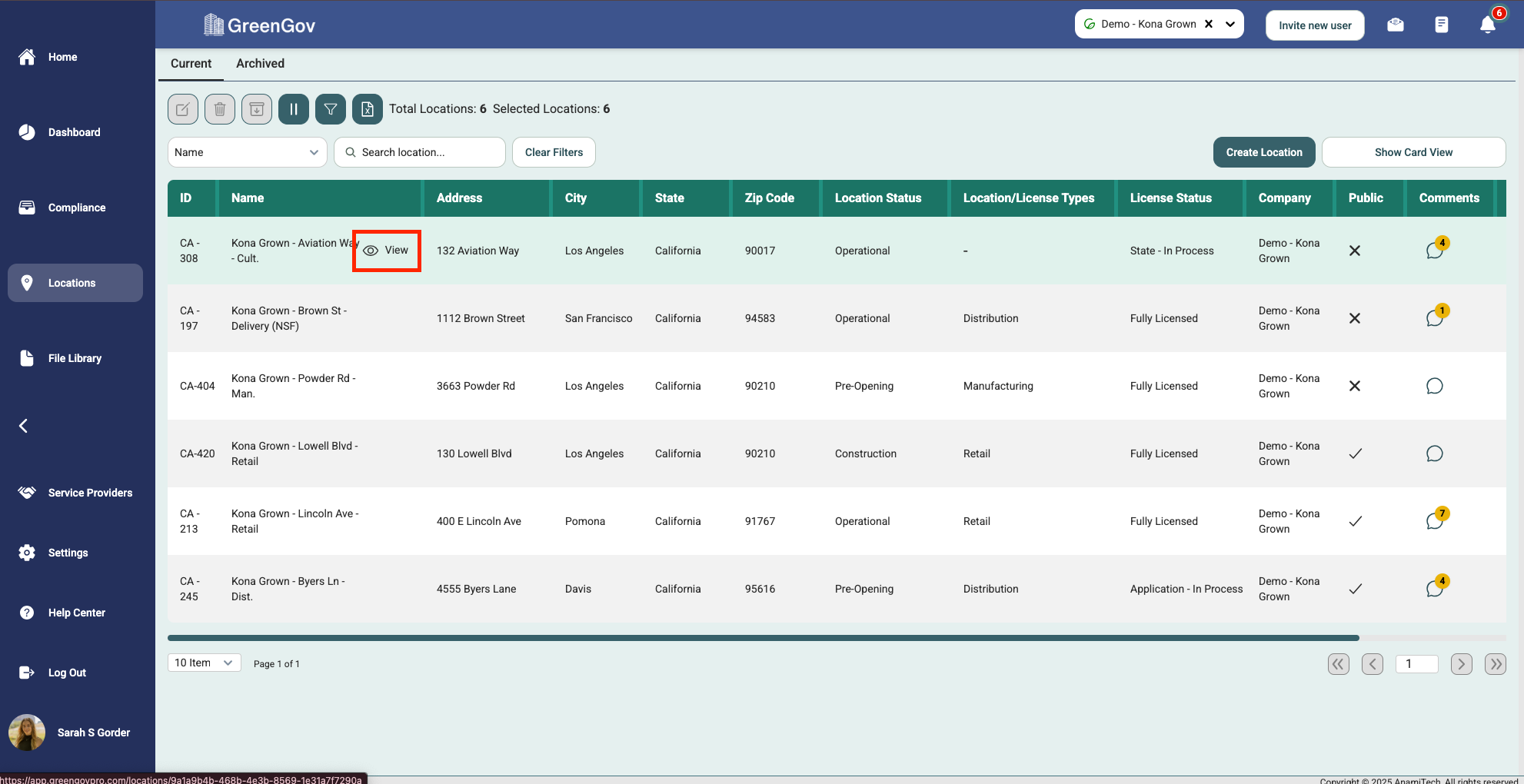This screenshot has height=784, width=1524.
Task: Click the Kona Grown - Byers Ln - Dist. name
Action: pyautogui.click(x=288, y=589)
